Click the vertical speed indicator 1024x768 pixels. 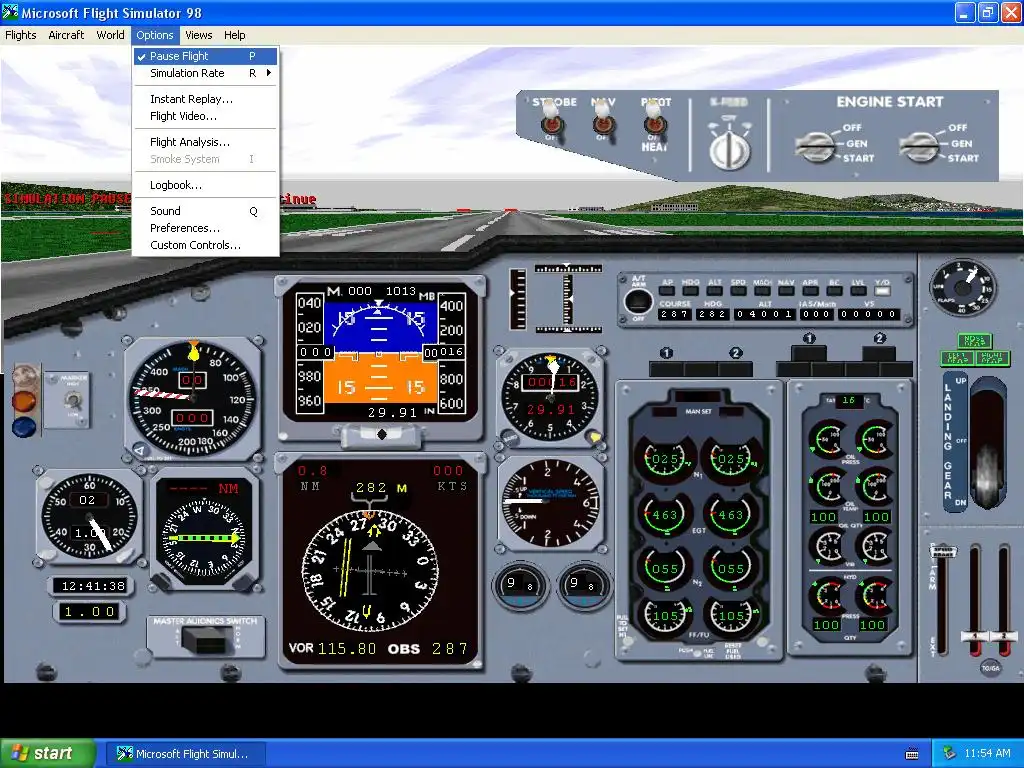(x=550, y=502)
